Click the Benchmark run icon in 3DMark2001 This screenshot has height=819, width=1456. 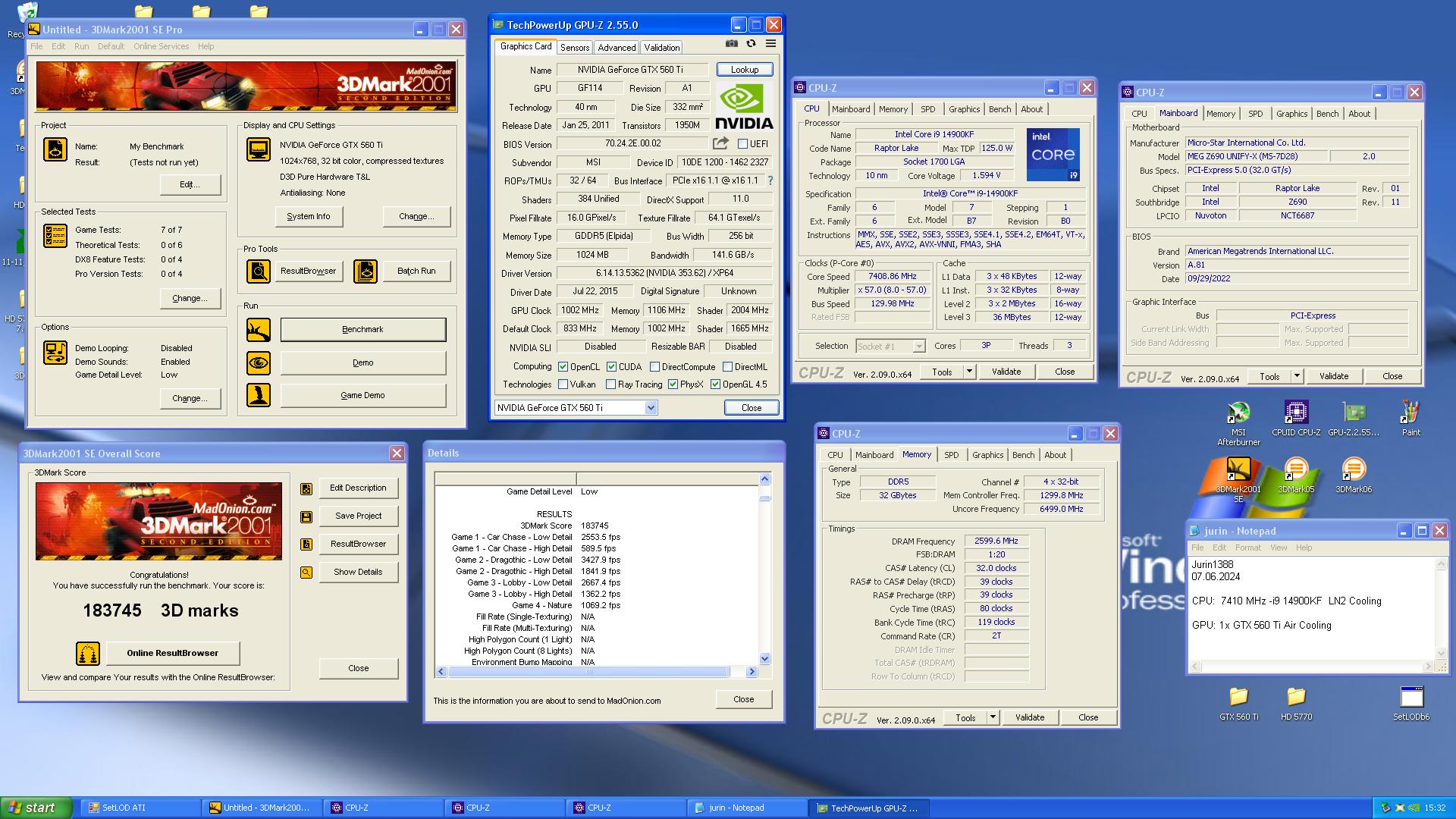[259, 330]
